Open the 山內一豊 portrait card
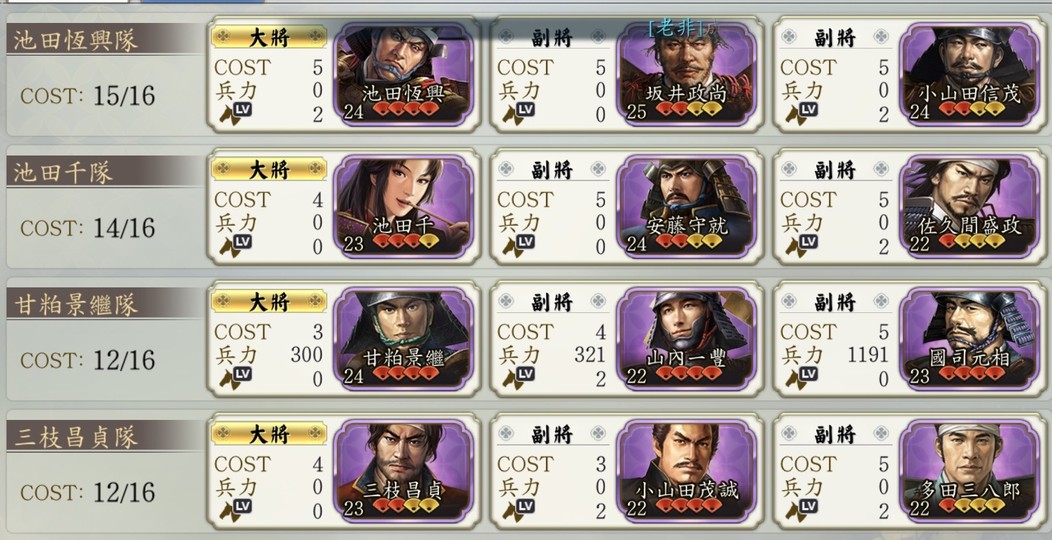 686,338
